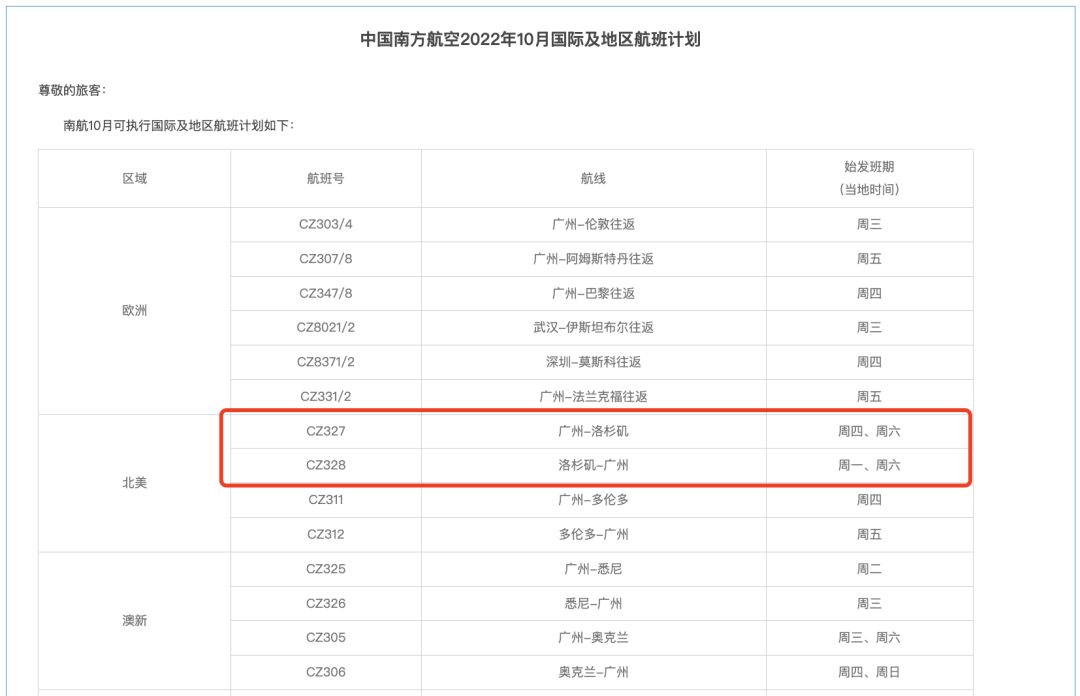The image size is (1080, 696).
Task: Click flight number CZ347/8
Action: [326, 293]
